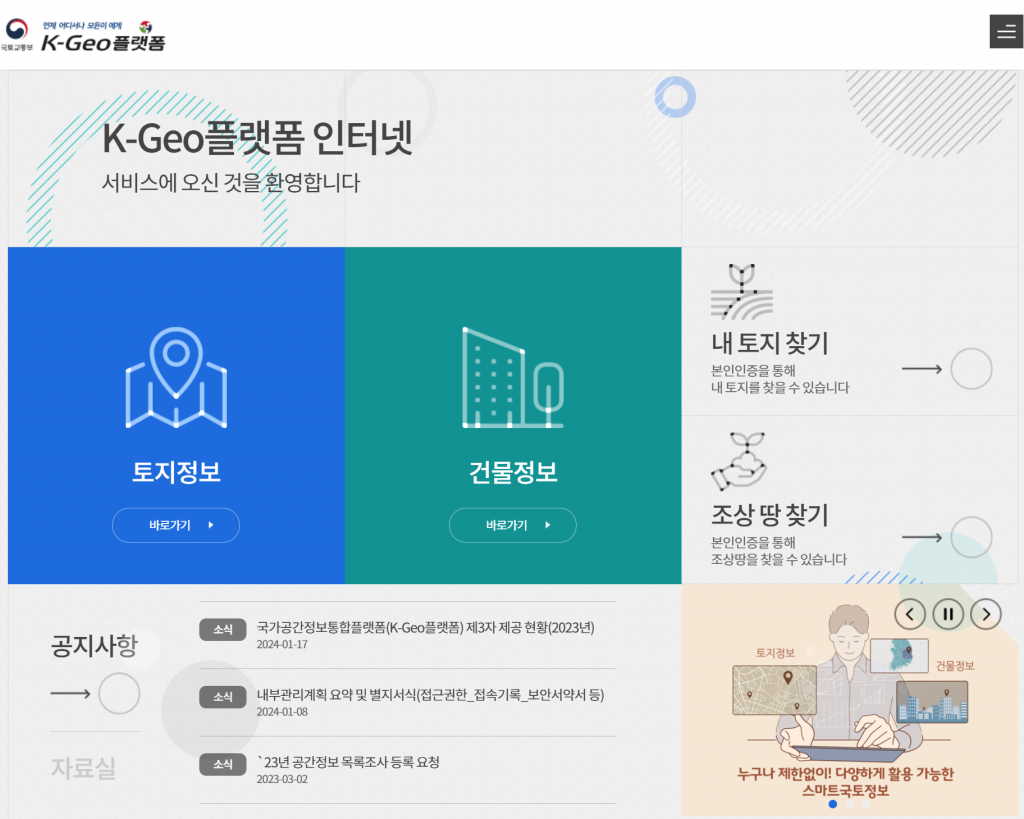This screenshot has width=1024, height=819.
Task: Open notice 내부관리계획 요약 및 별지서식
Action: click(430, 695)
